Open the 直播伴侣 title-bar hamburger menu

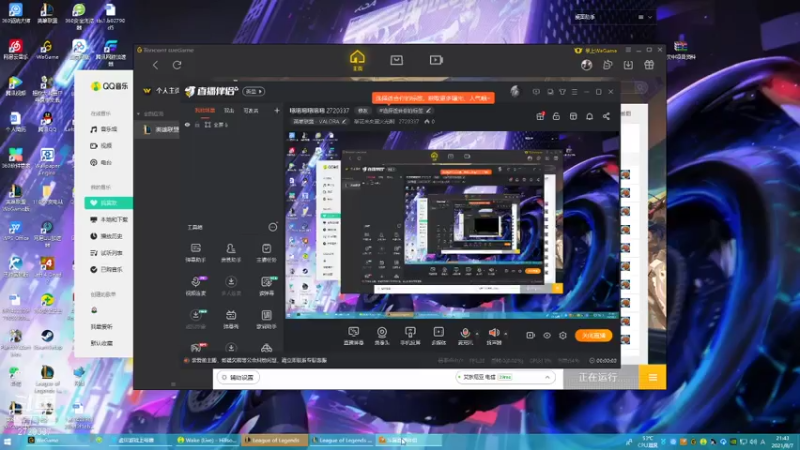point(574,92)
